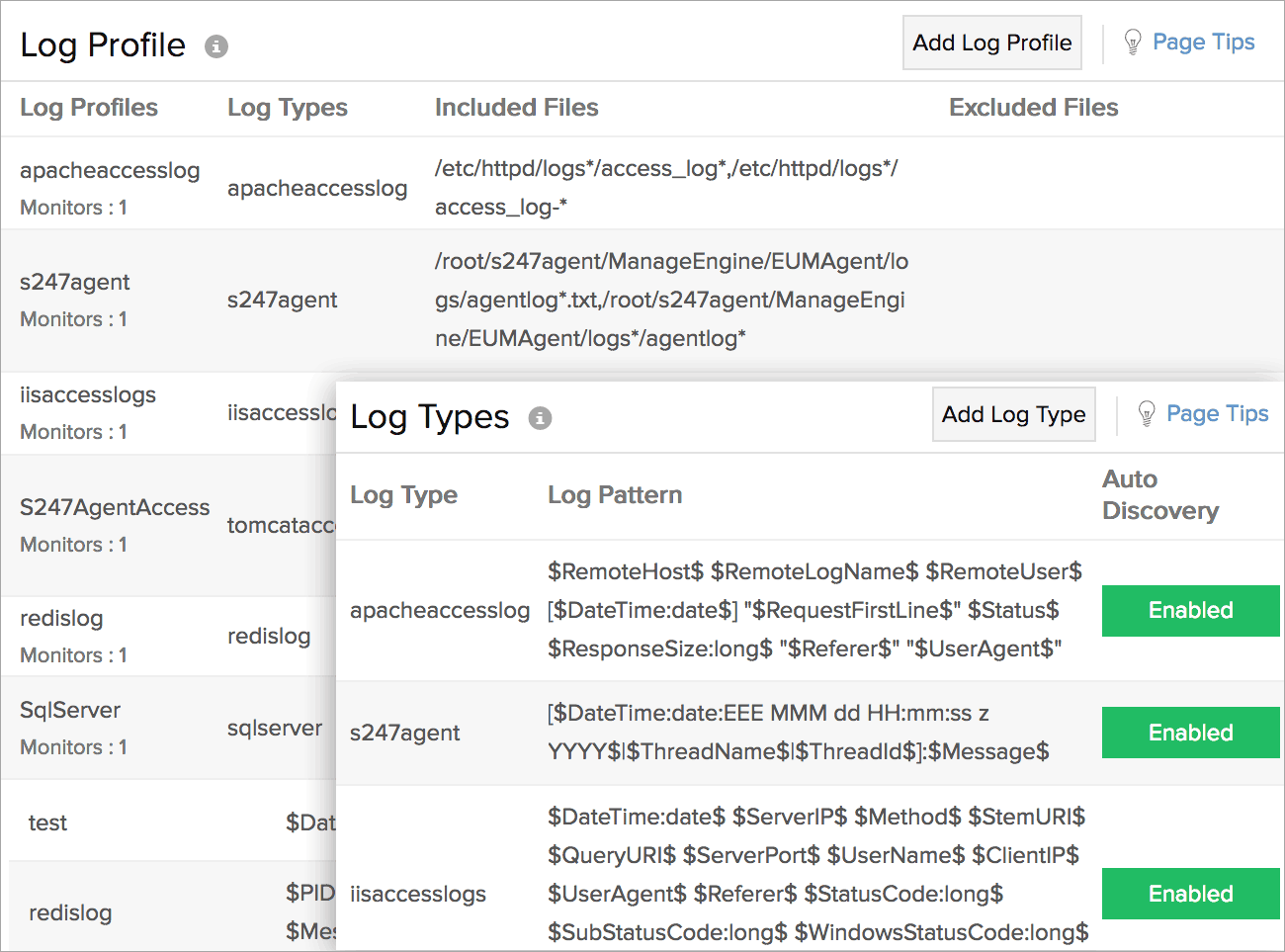Select iisaccesslogs entry in Log Types table

pos(418,895)
